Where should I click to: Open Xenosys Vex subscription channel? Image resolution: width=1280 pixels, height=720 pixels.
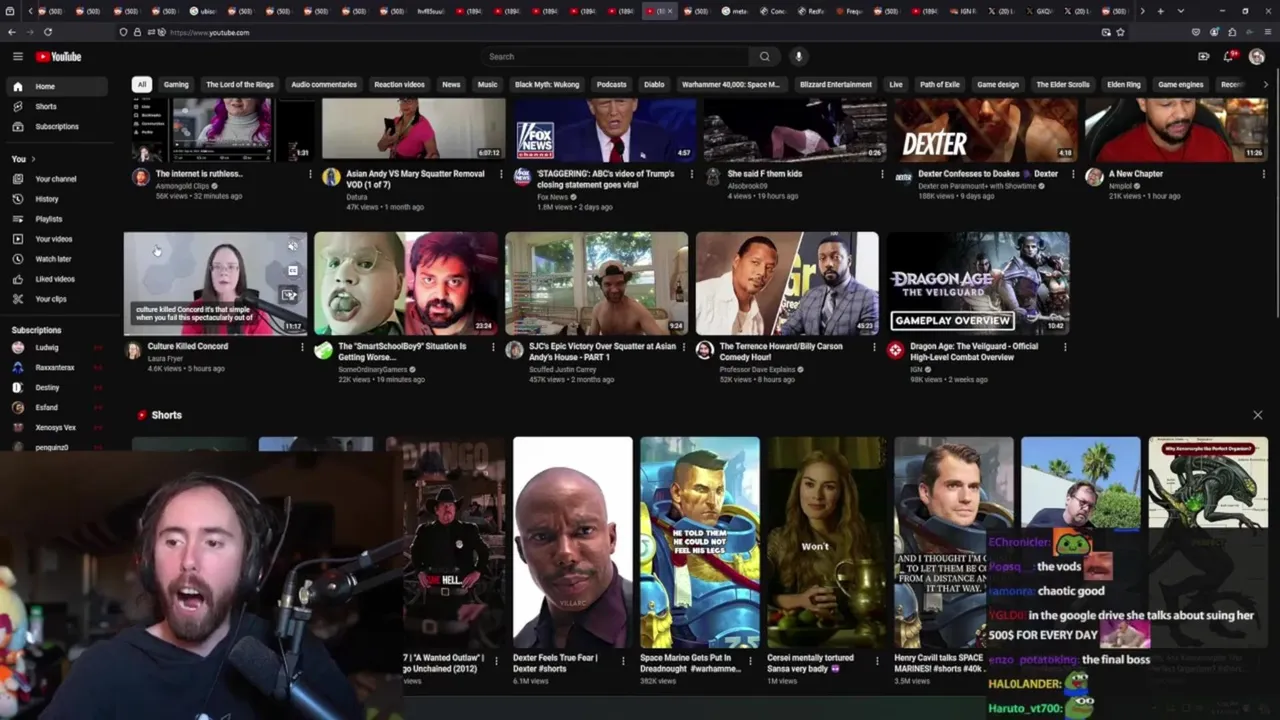pyautogui.click(x=56, y=428)
